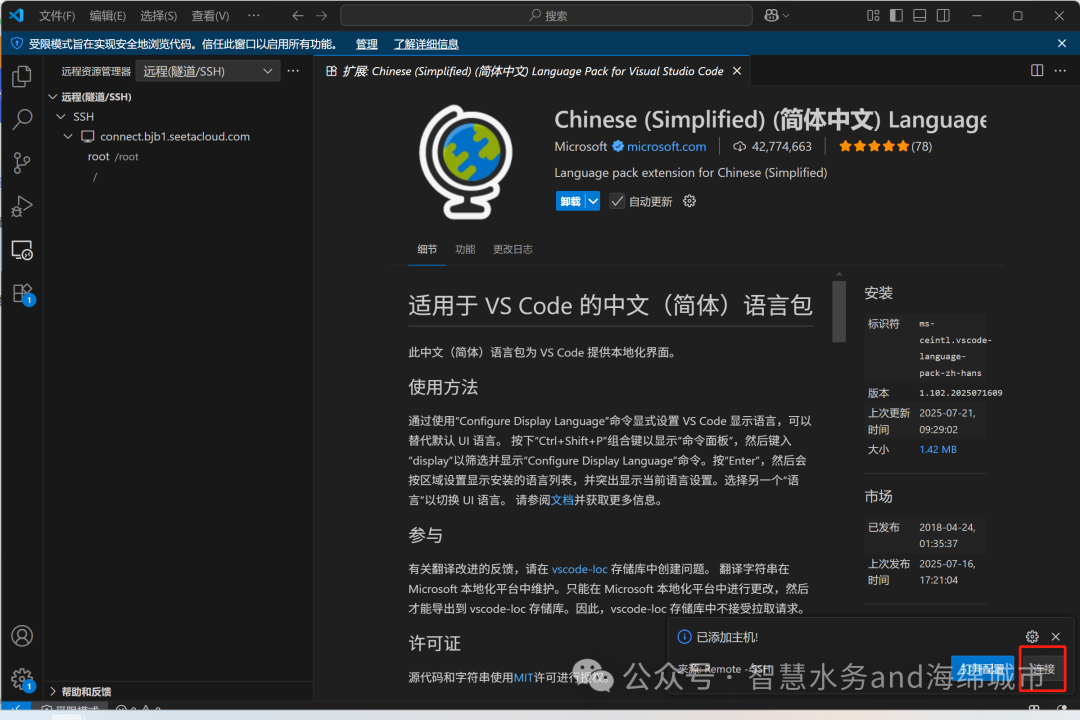This screenshot has width=1080, height=720.
Task: Open the Accounts icon in activity bar
Action: pyautogui.click(x=22, y=635)
